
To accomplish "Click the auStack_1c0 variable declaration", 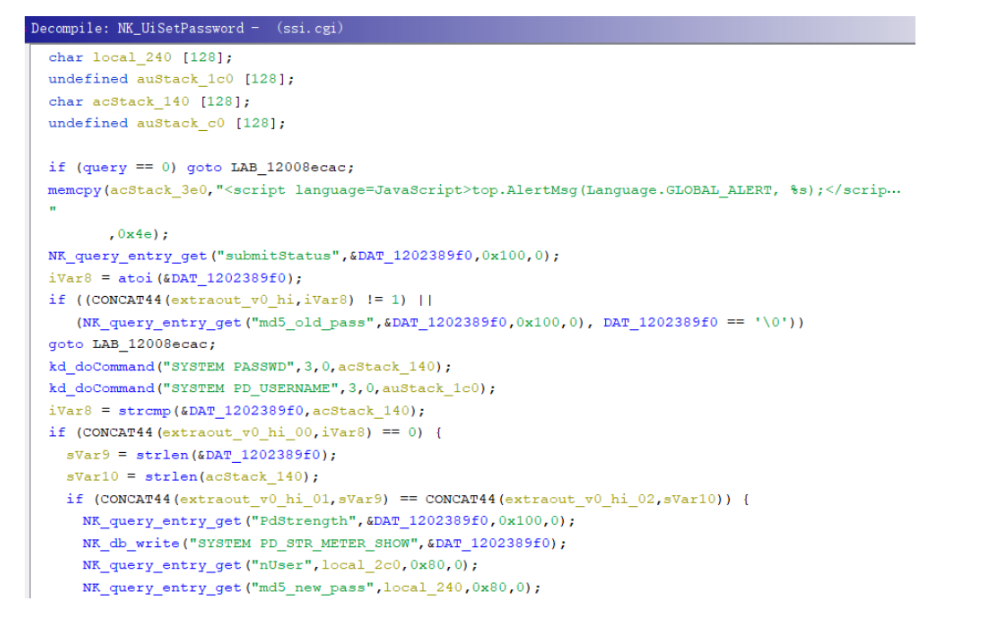I will [171, 79].
